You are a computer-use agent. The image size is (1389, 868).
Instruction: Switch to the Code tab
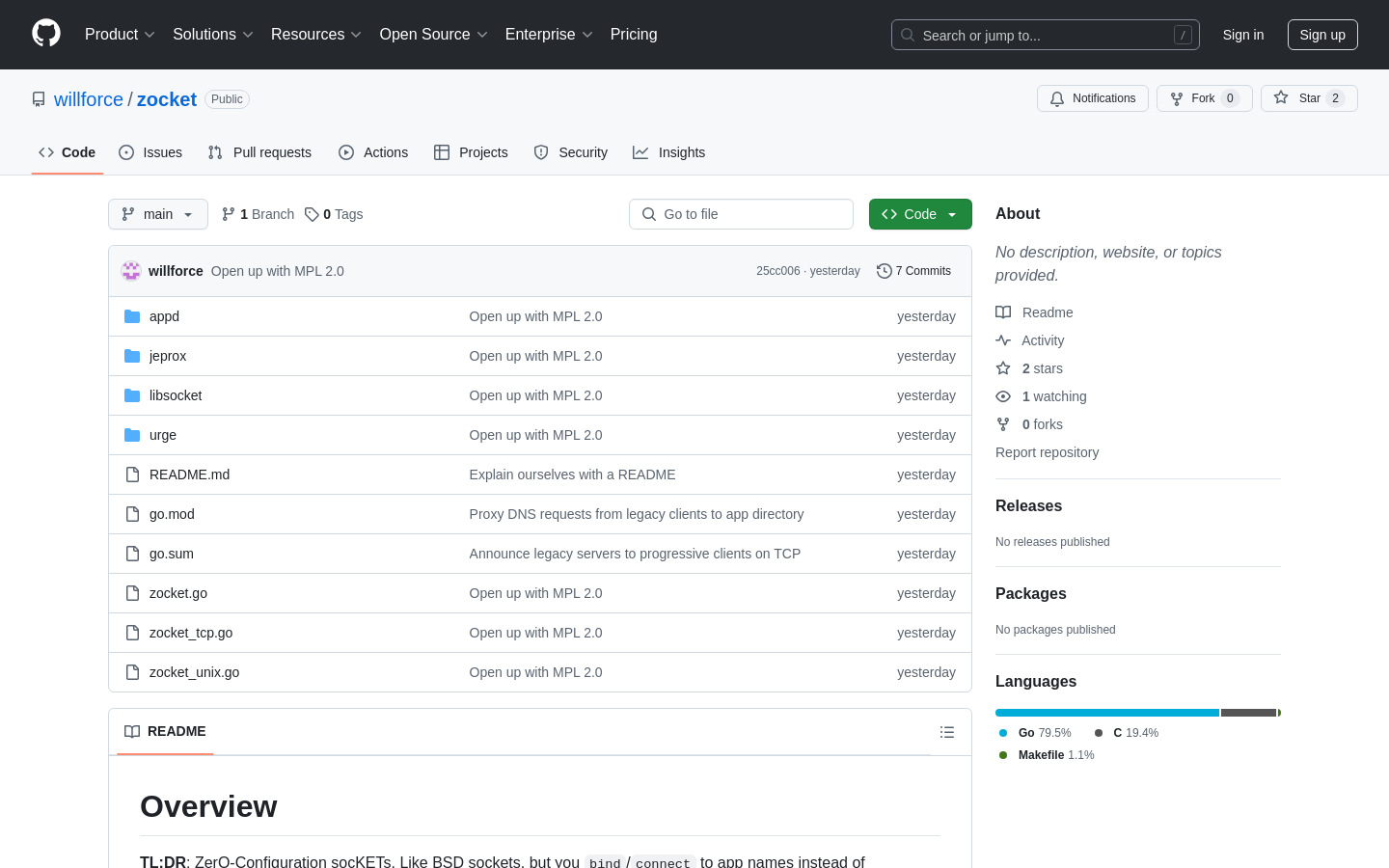pyautogui.click(x=68, y=152)
